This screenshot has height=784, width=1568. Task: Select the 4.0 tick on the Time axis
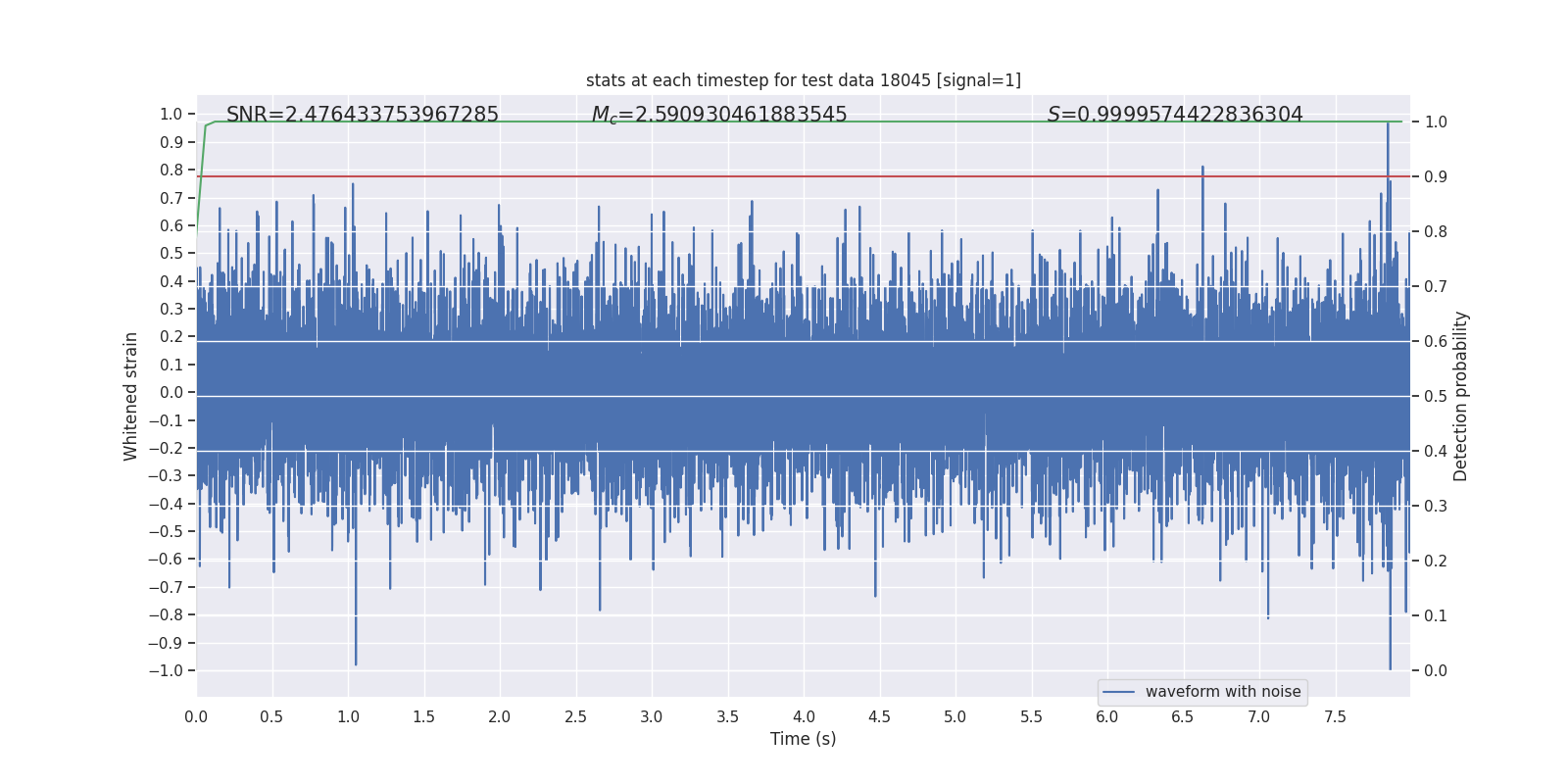(x=804, y=716)
